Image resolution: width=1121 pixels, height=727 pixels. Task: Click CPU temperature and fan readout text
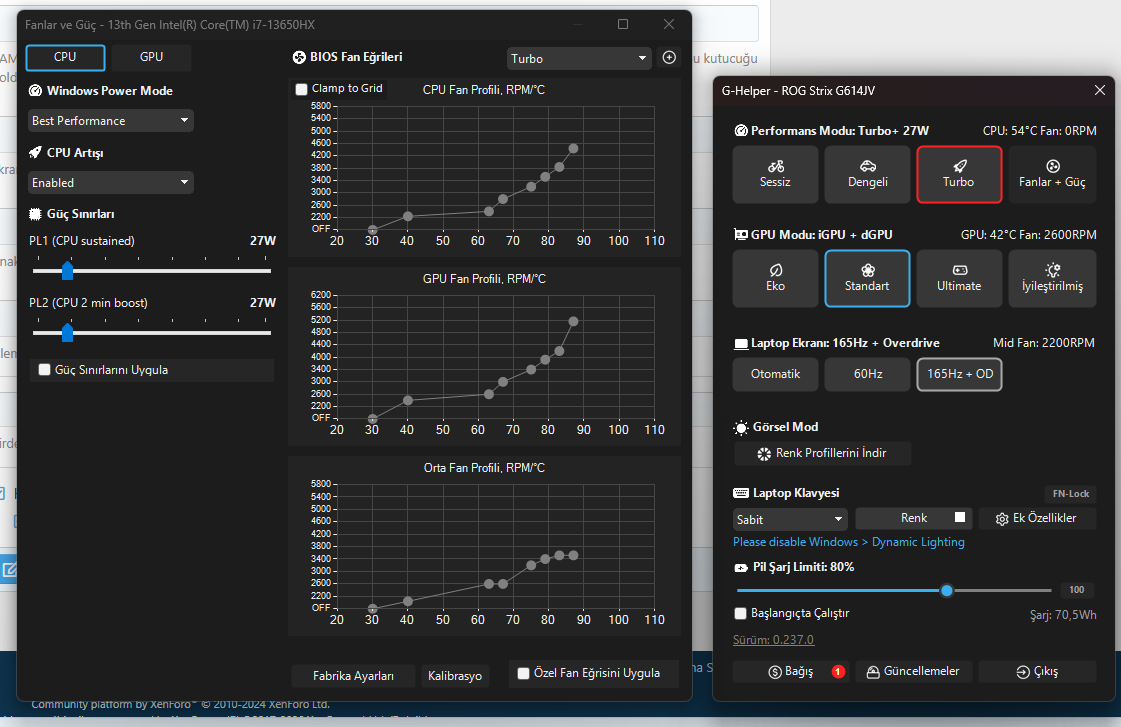[x=1039, y=131]
